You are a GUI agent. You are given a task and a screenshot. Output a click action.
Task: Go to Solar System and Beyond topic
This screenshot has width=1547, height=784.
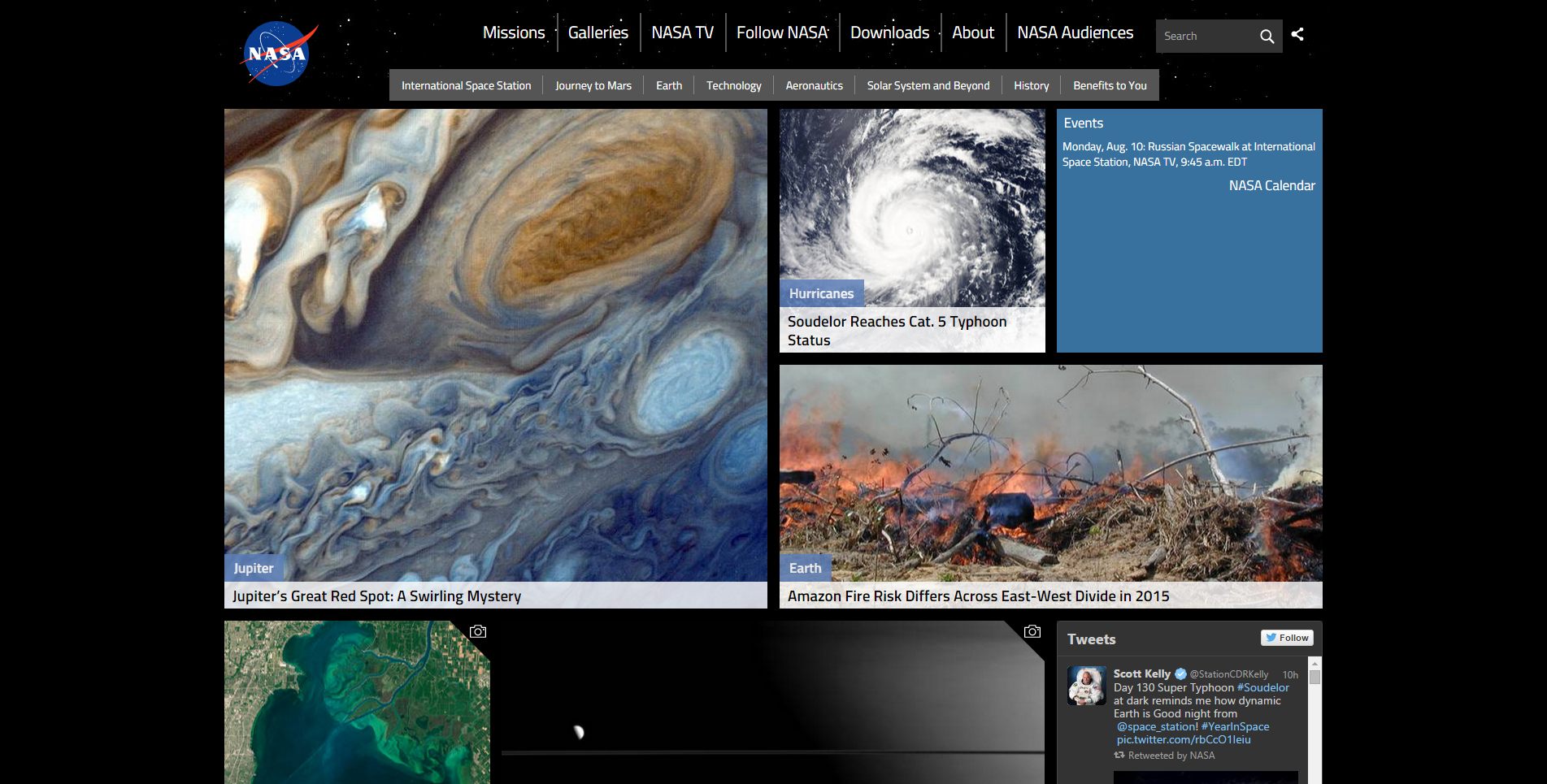click(928, 85)
